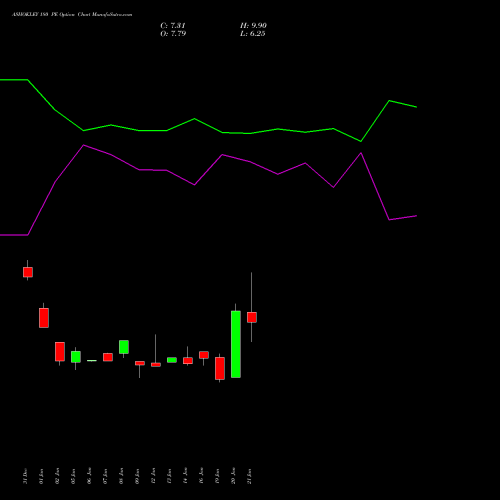Select the green candle for 08 Jan
Image resolution: width=500 pixels, height=500 pixels.
click(x=124, y=347)
